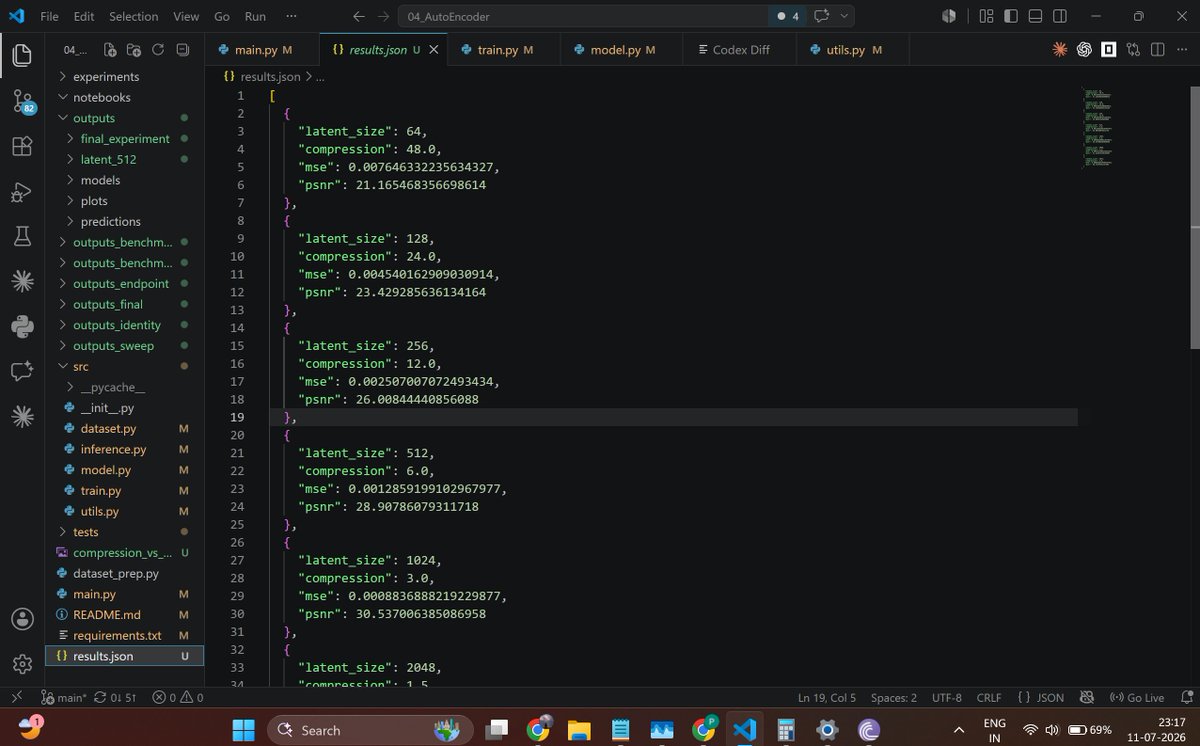Refresh the Explorer file tree

pyautogui.click(x=158, y=50)
